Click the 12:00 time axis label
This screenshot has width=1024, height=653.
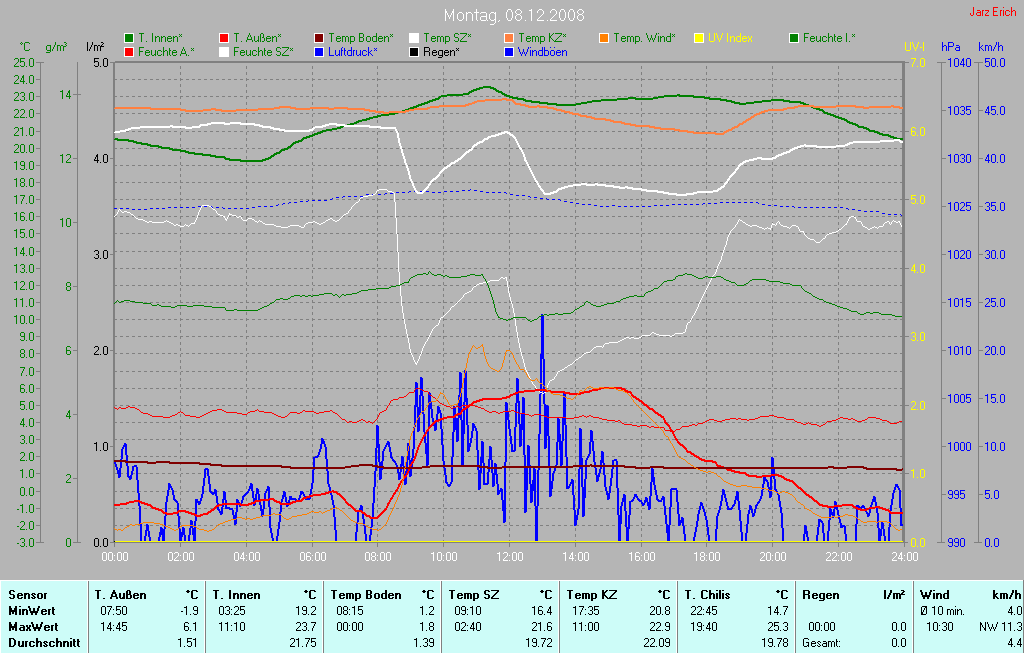click(509, 557)
